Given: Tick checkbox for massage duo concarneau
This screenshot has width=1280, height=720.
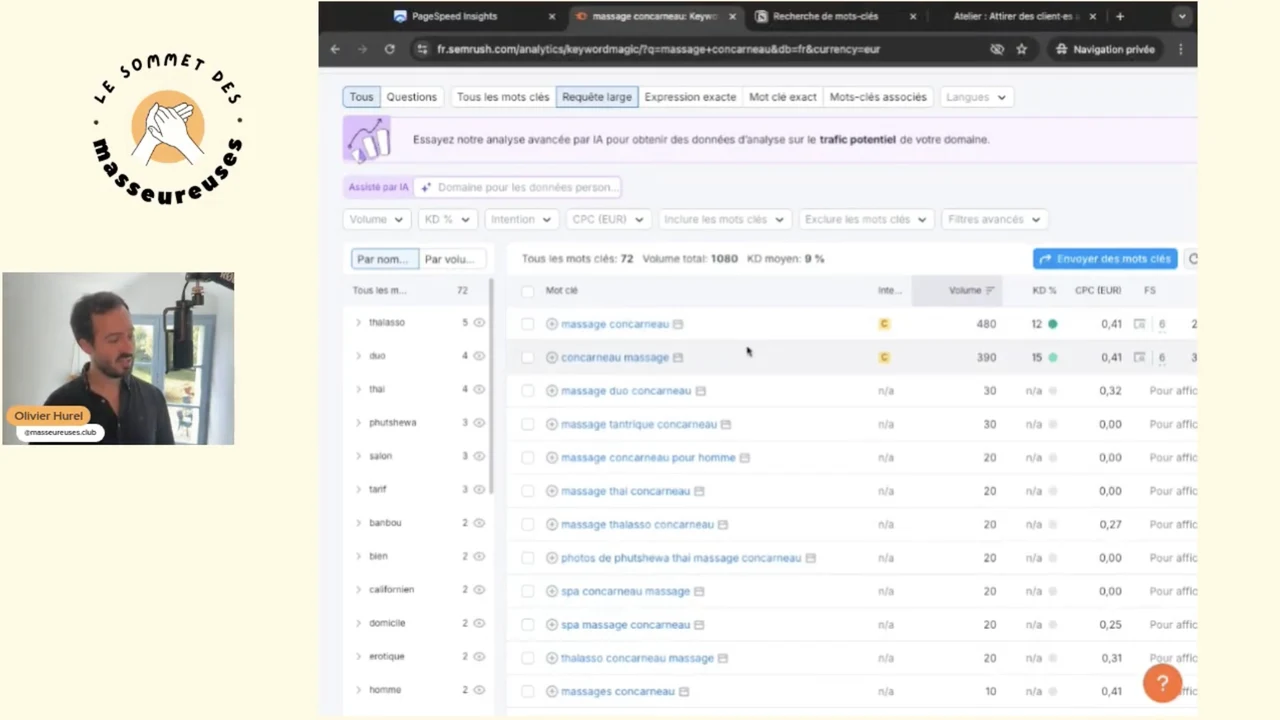Looking at the screenshot, I should [527, 391].
